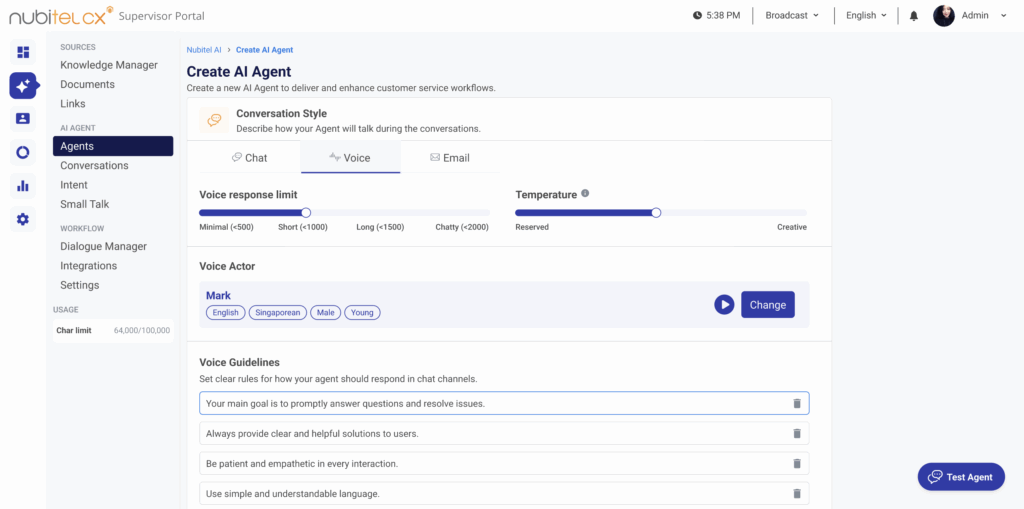The image size is (1024, 509).
Task: Click the Voice Guidelines heading
Action: pos(239,362)
